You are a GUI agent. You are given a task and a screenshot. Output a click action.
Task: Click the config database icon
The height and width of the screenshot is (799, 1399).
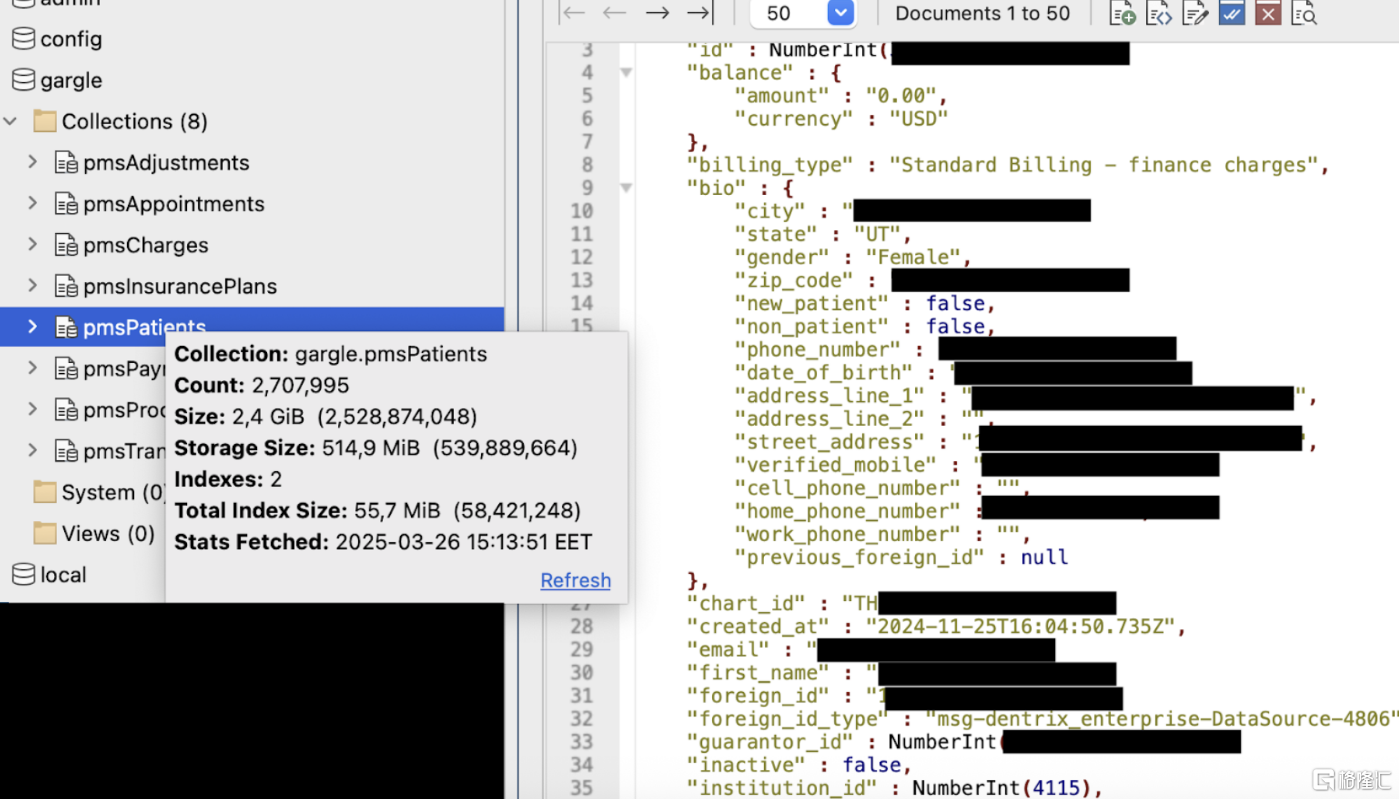click(x=23, y=39)
